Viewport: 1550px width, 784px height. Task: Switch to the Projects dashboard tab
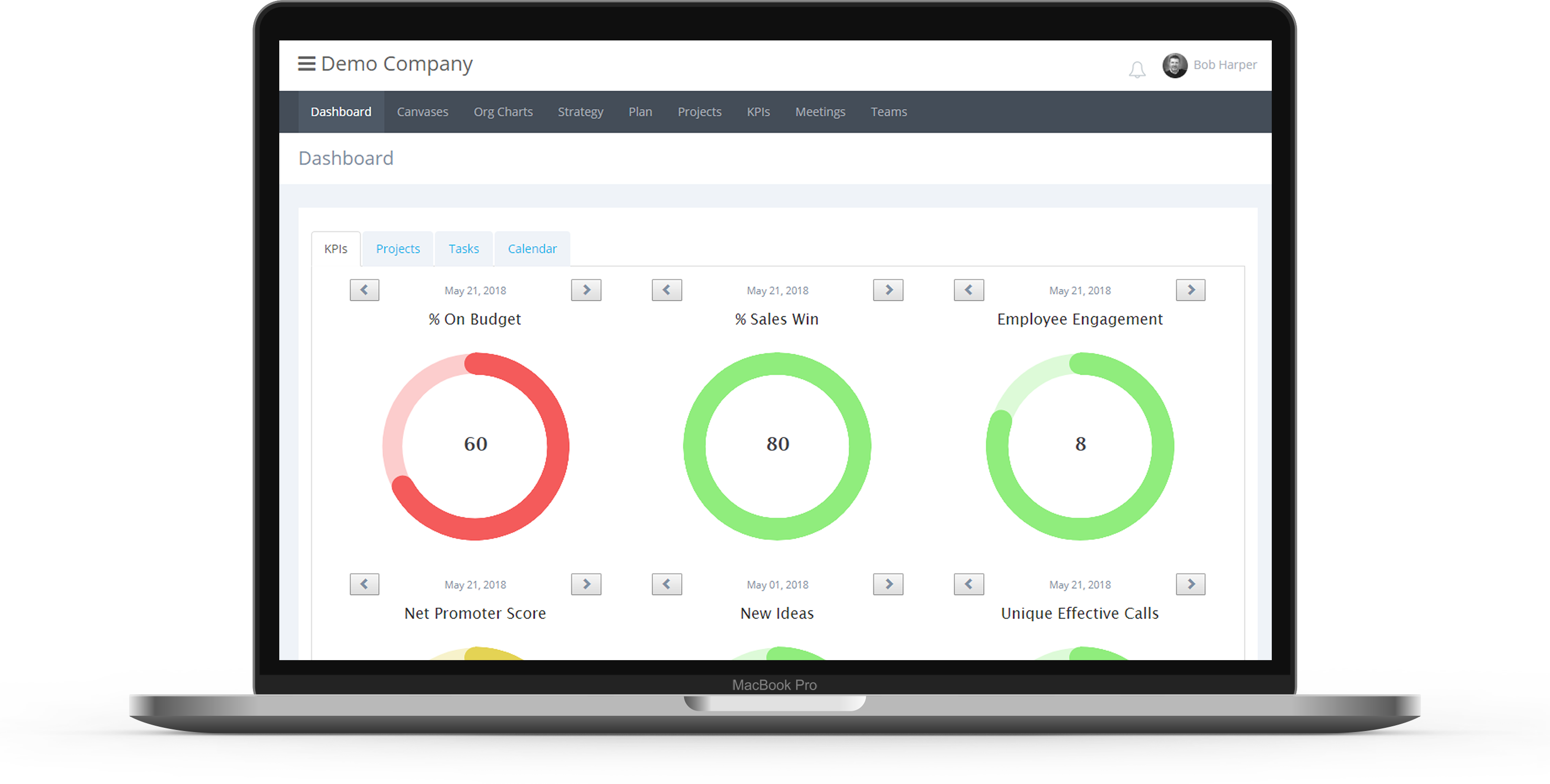coord(398,249)
